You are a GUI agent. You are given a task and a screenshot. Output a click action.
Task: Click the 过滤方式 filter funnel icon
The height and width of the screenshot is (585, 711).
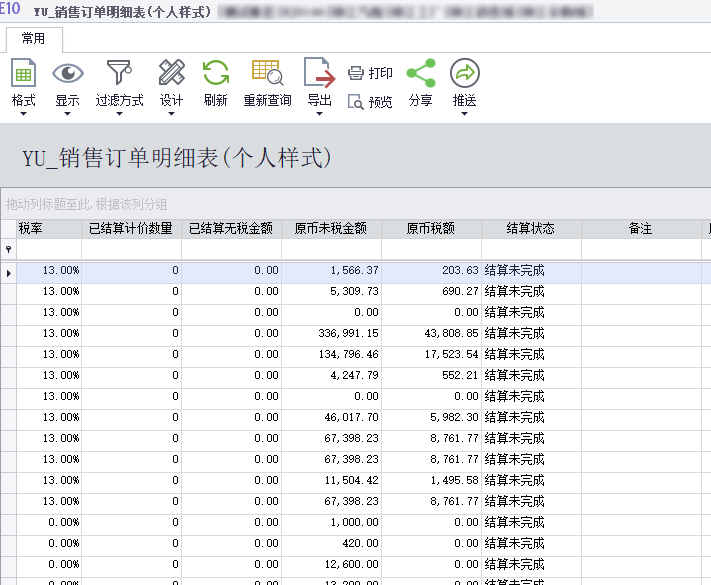point(119,73)
